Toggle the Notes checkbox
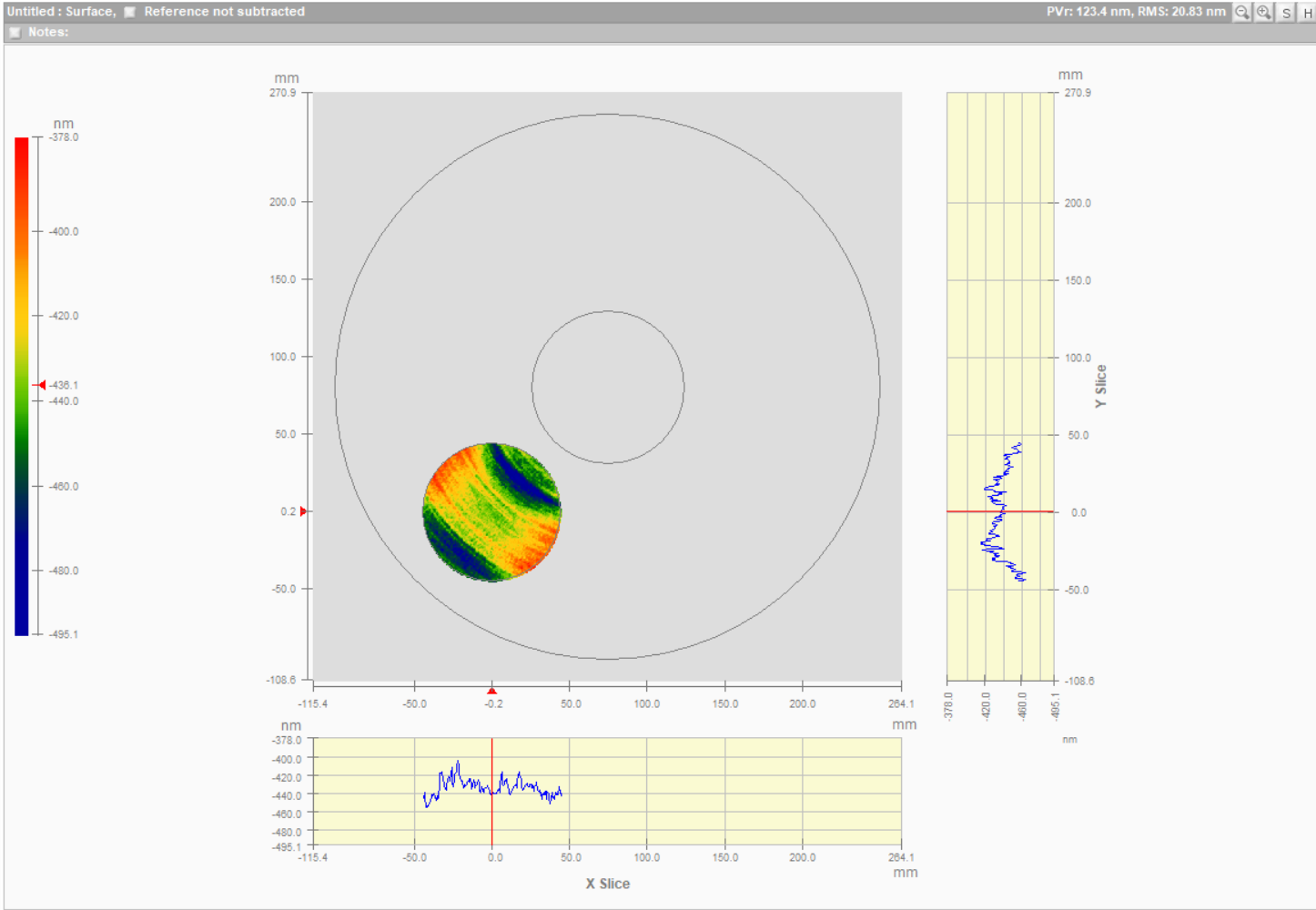Viewport: 1316px width, 910px height. tap(15, 32)
